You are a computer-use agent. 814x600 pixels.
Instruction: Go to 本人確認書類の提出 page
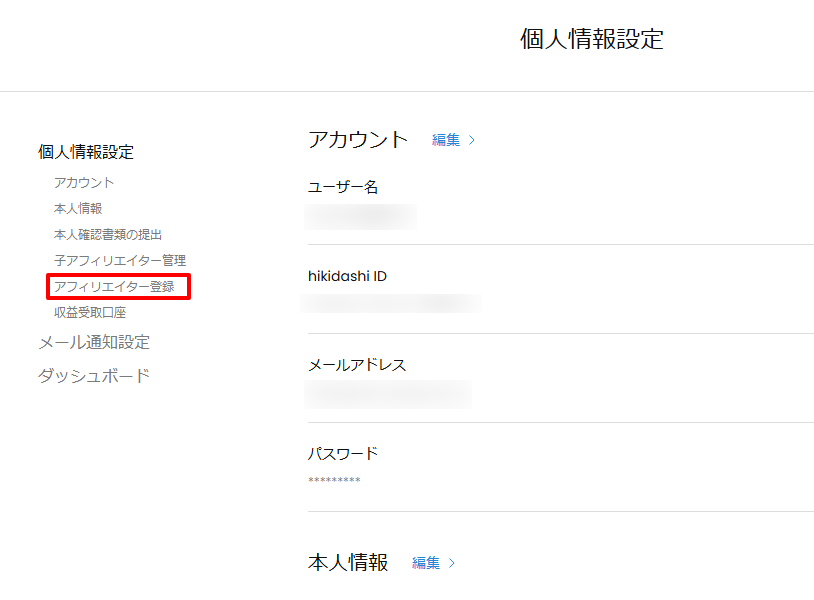tap(108, 234)
